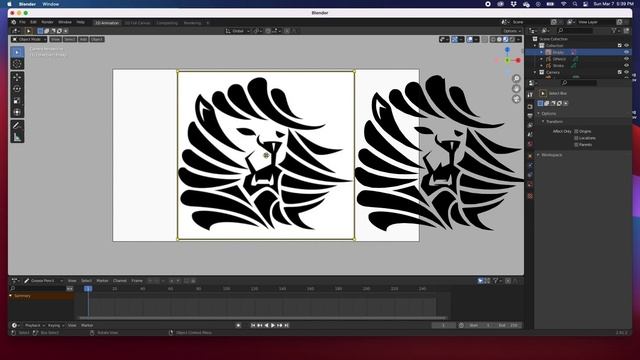This screenshot has height=360, width=640.
Task: Toggle the Camera collection's eye icon
Action: pyautogui.click(x=627, y=72)
